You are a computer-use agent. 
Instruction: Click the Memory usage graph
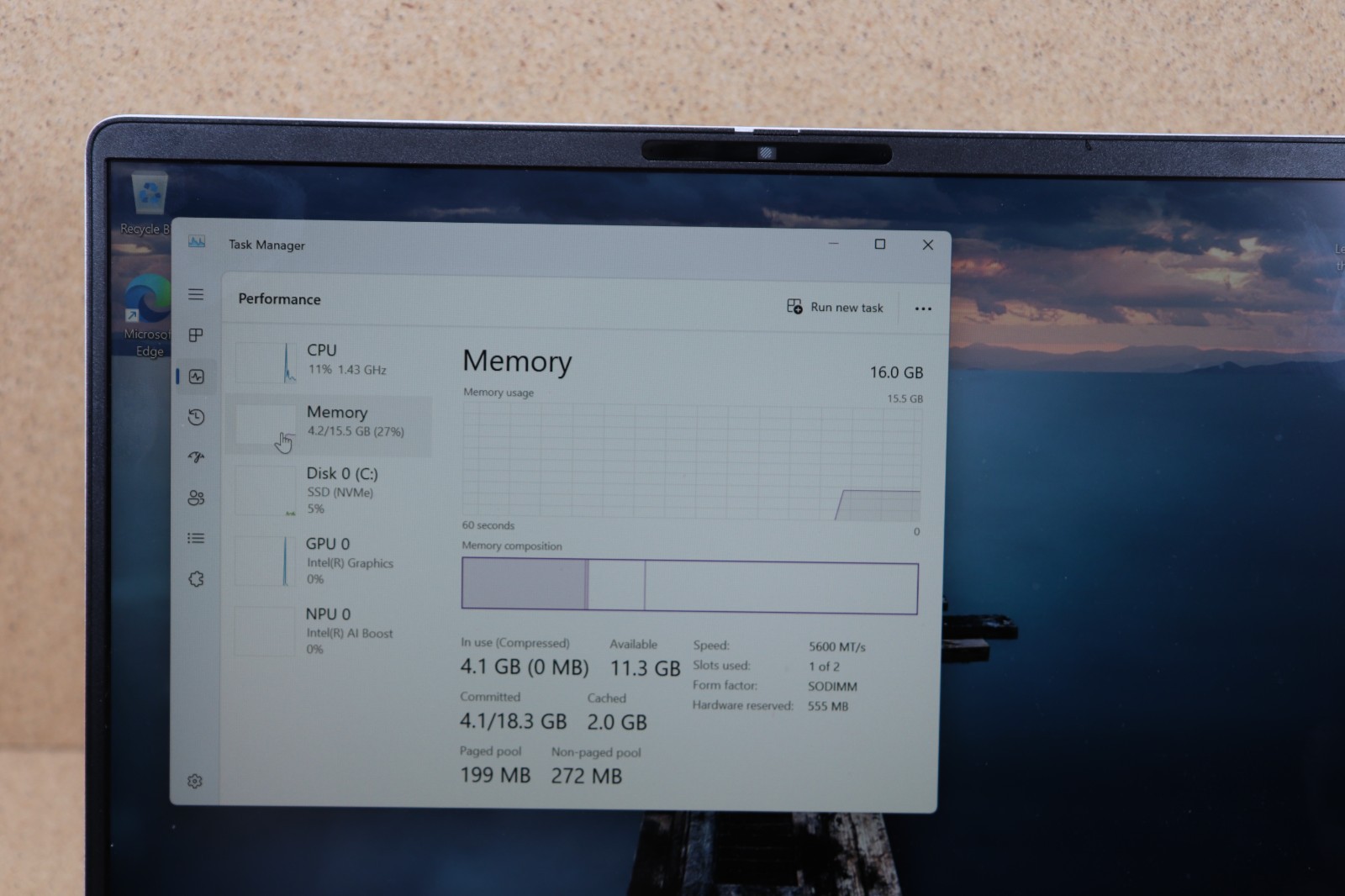pyautogui.click(x=691, y=461)
